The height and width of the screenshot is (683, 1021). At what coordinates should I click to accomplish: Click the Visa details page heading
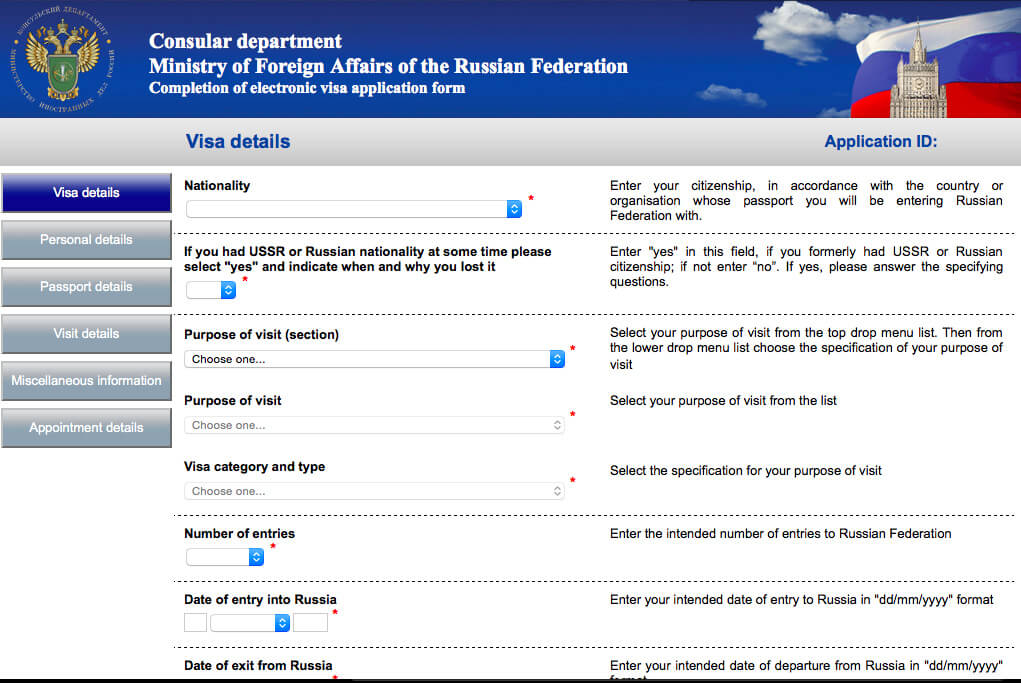coord(238,142)
